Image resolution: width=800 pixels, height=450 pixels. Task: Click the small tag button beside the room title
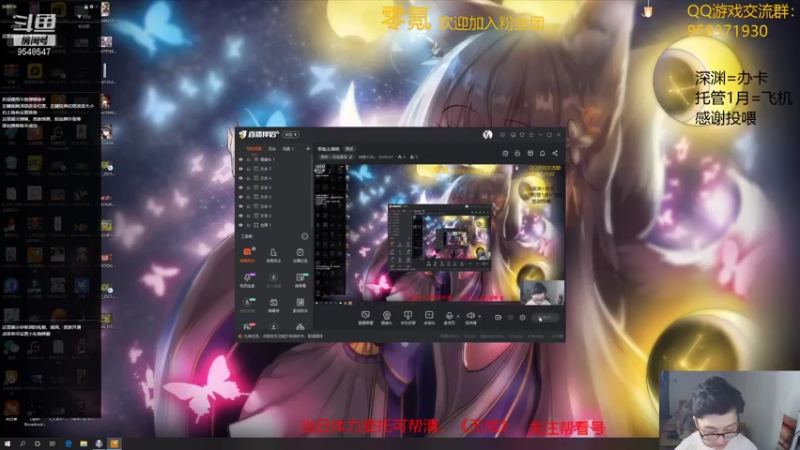(x=349, y=148)
